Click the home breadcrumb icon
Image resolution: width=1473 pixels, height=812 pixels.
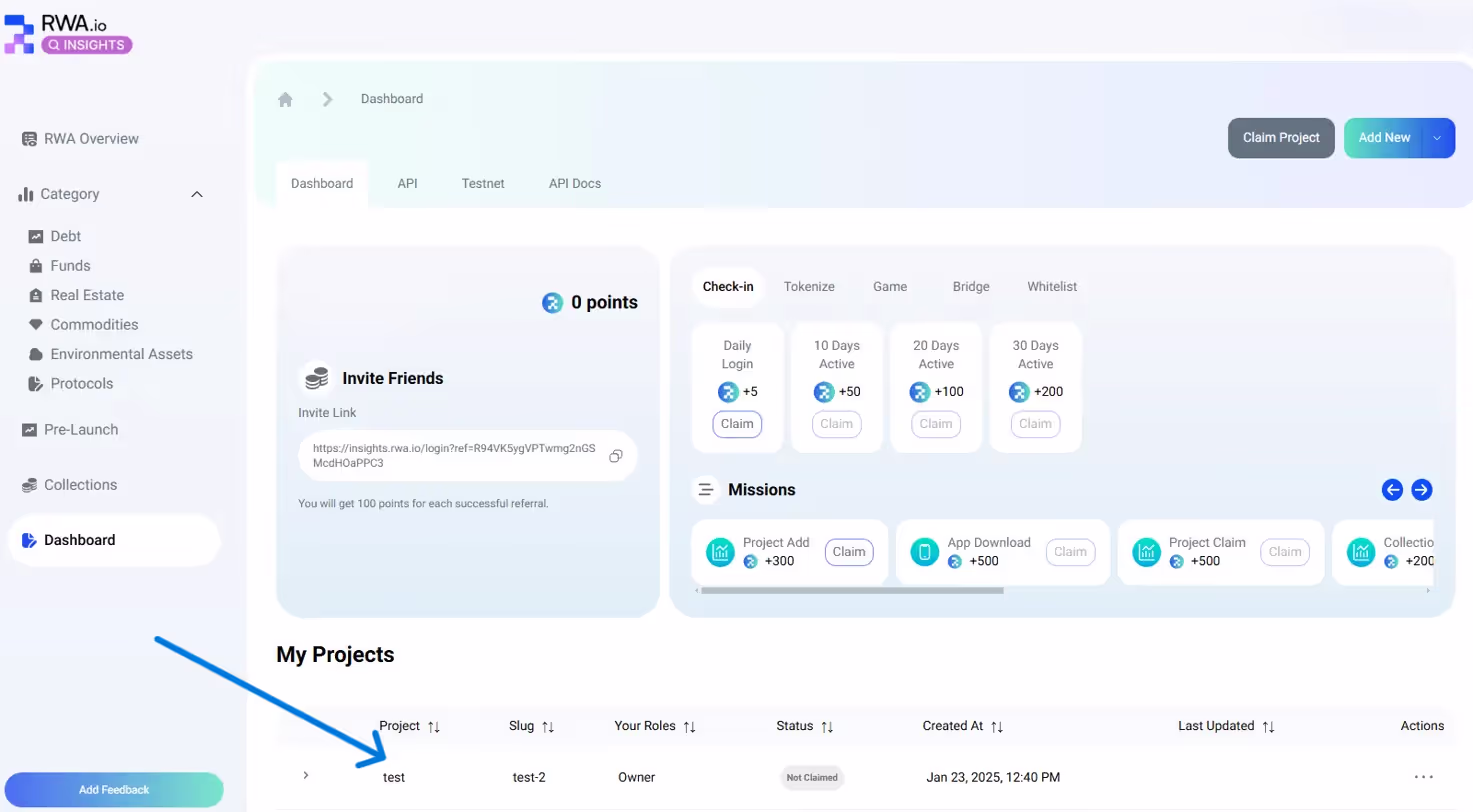tap(286, 99)
